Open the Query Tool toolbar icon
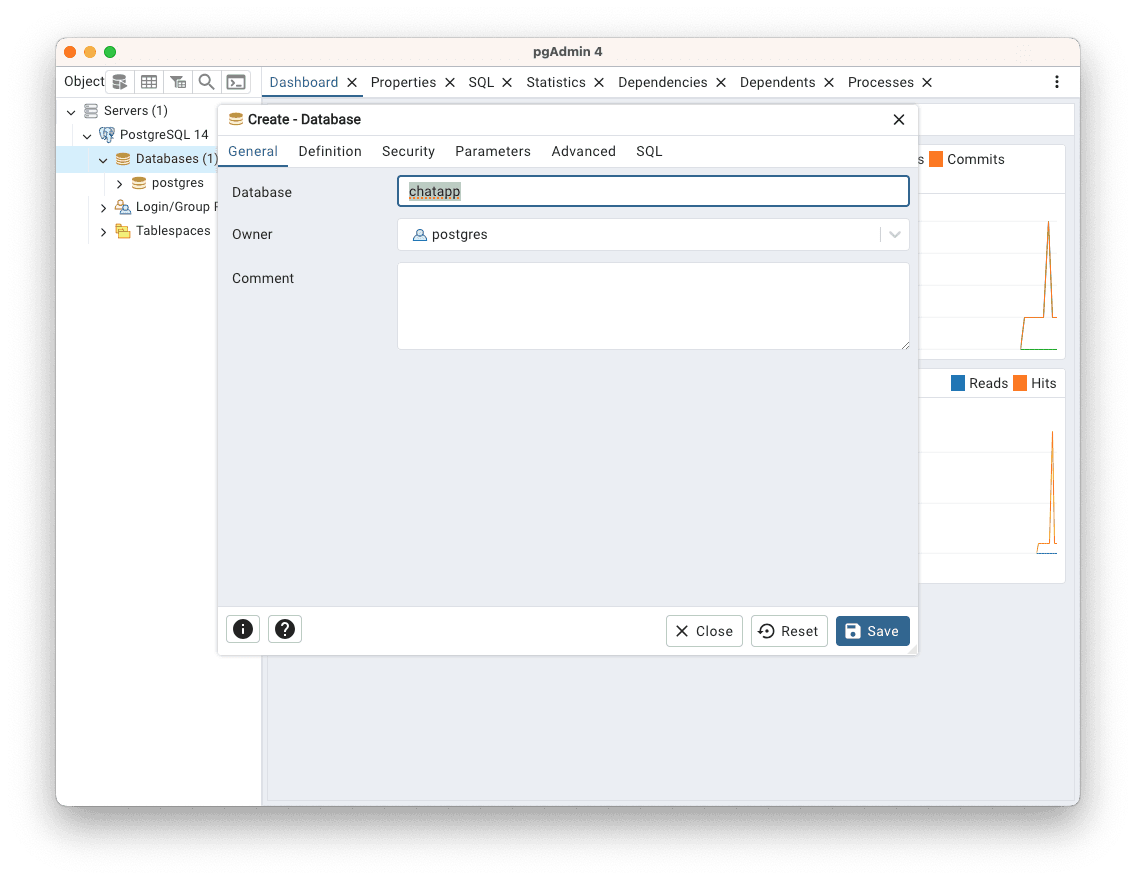This screenshot has width=1136, height=880. pos(120,82)
